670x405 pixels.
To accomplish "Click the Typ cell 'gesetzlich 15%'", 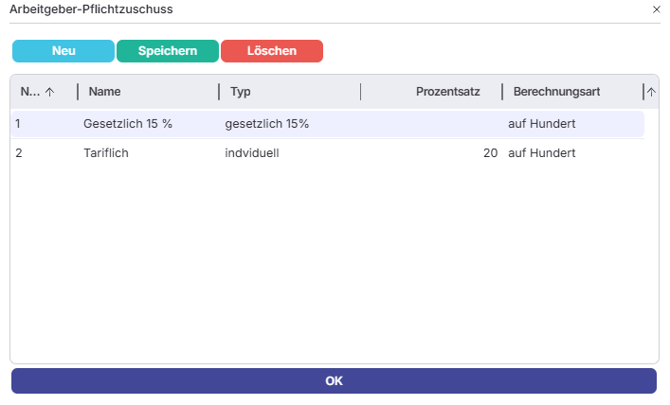I will [267, 124].
